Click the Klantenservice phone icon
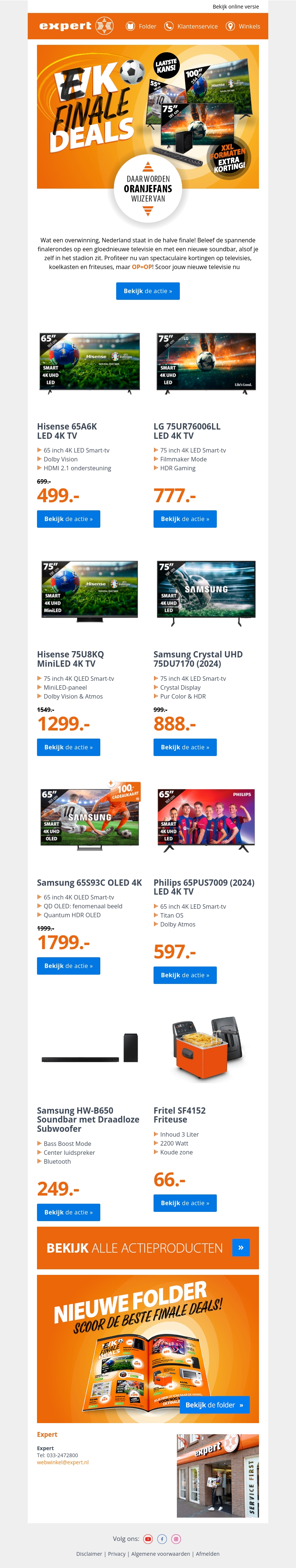This screenshot has height=1568, width=296. pyautogui.click(x=169, y=26)
